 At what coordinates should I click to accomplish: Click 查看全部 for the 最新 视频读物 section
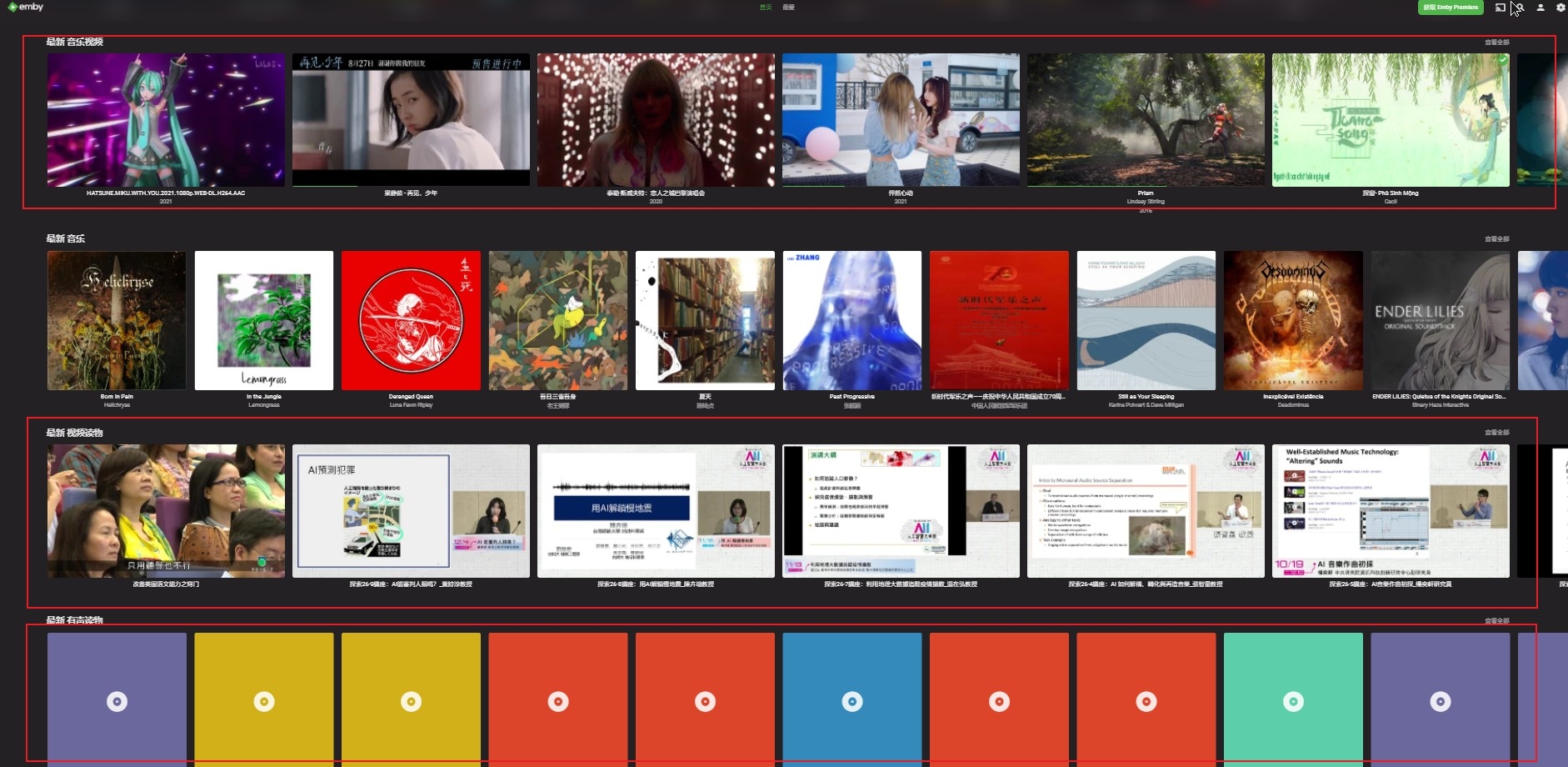coord(1496,433)
